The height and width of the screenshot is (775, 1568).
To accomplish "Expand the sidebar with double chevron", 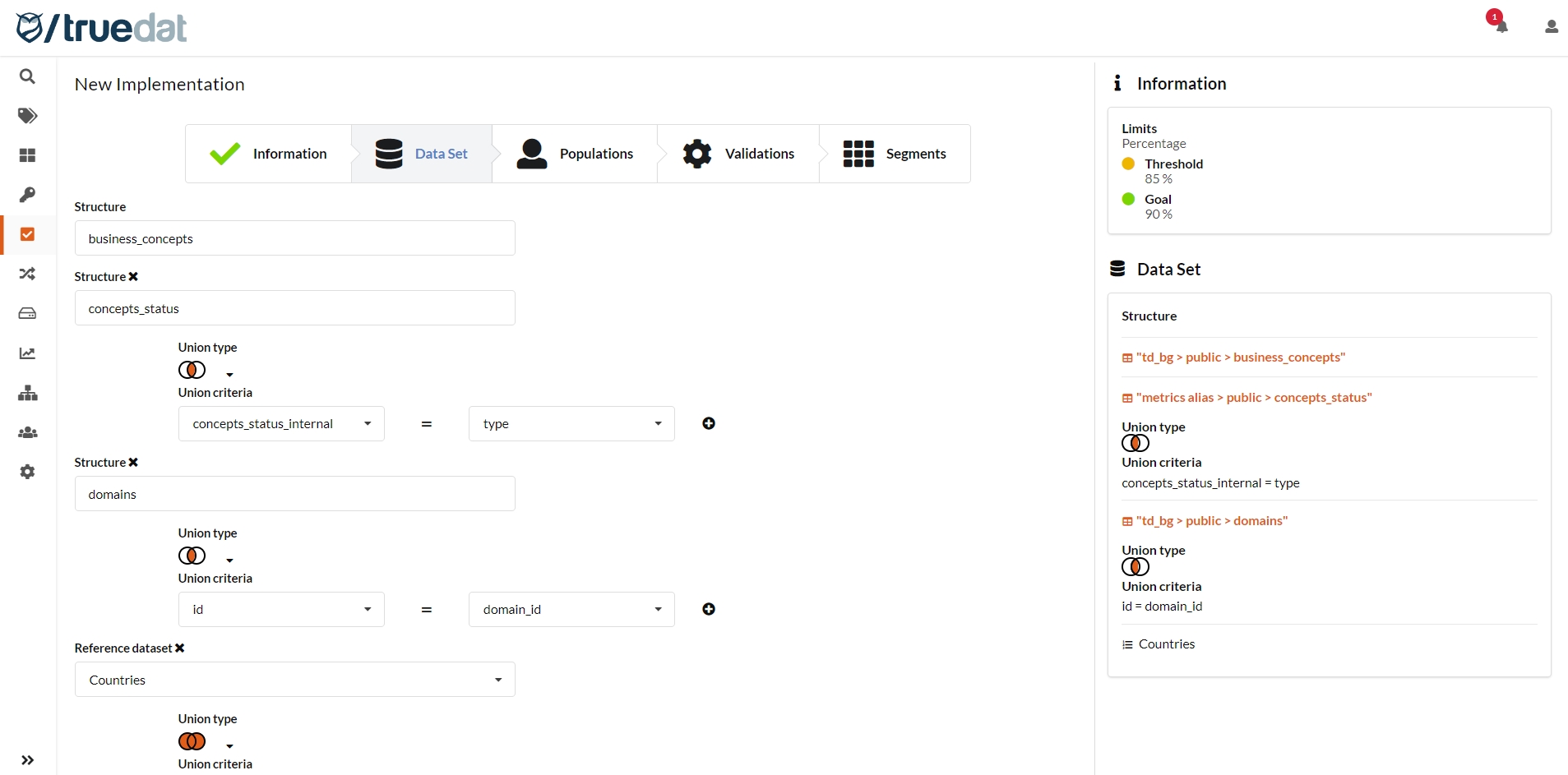I will coord(27,760).
